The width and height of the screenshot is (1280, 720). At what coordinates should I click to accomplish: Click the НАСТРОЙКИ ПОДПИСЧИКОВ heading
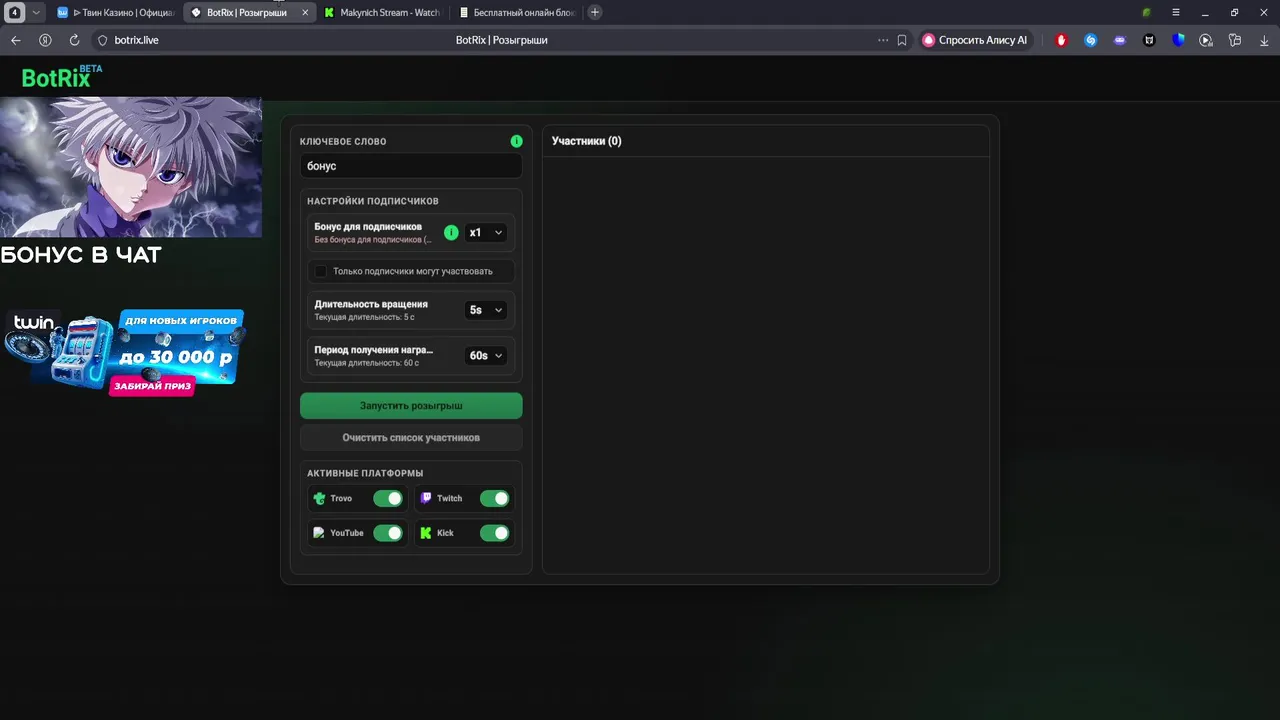[373, 201]
